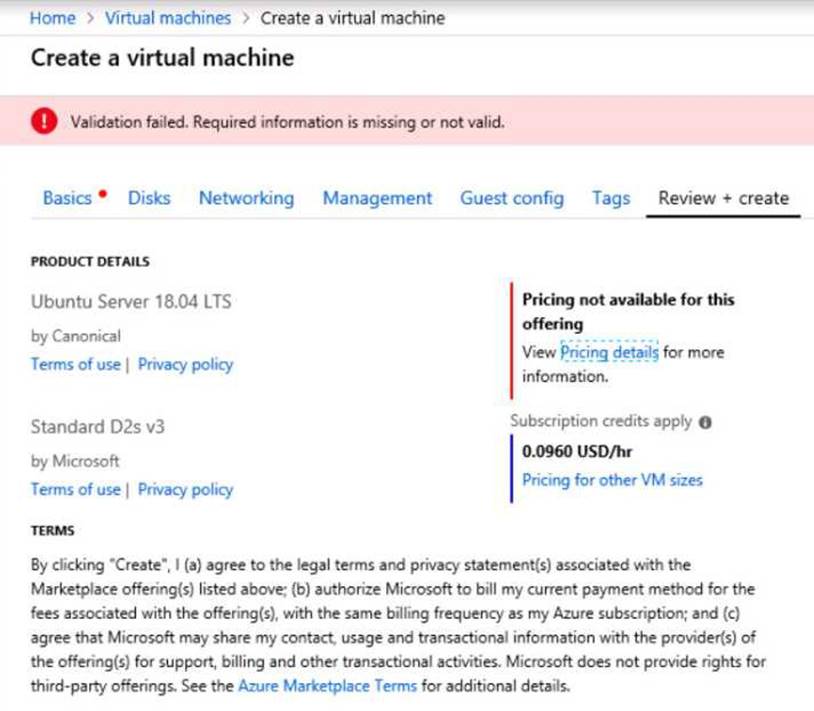
Task: Open the Azure Marketplace Terms link
Action: click(x=328, y=686)
